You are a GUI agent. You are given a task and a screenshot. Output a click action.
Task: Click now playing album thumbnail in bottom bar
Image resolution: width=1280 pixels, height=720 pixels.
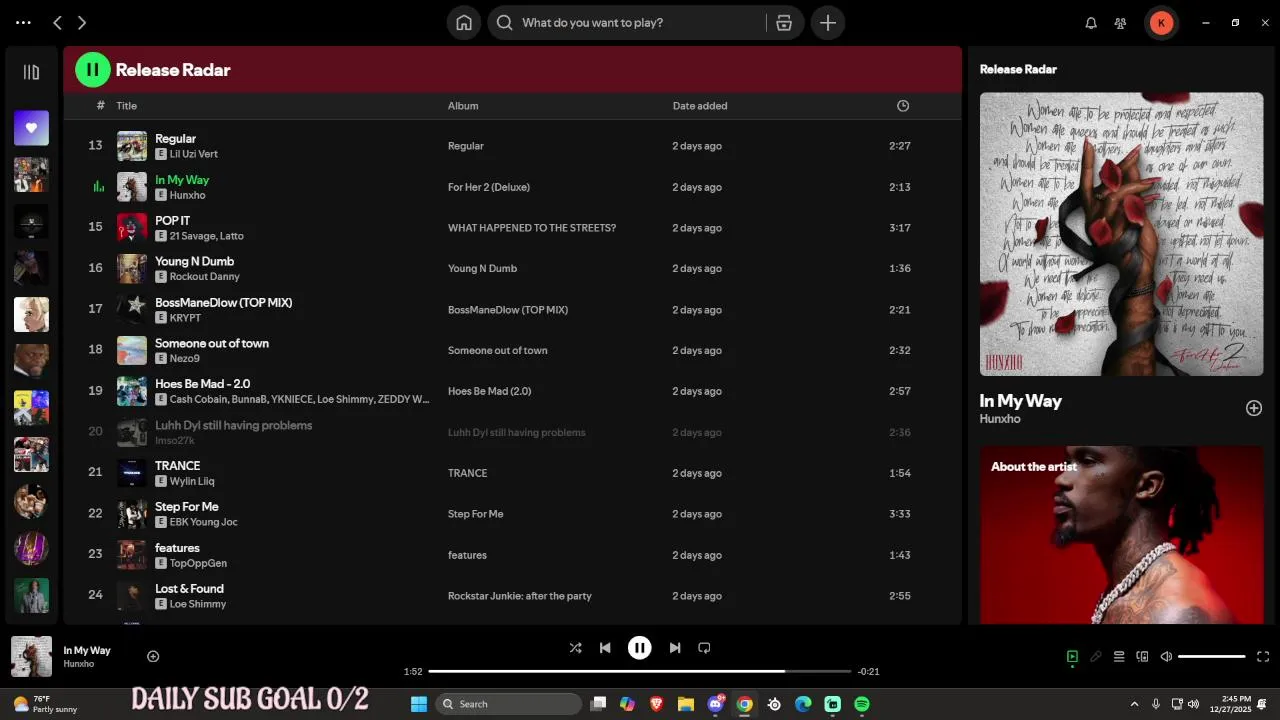(x=31, y=657)
